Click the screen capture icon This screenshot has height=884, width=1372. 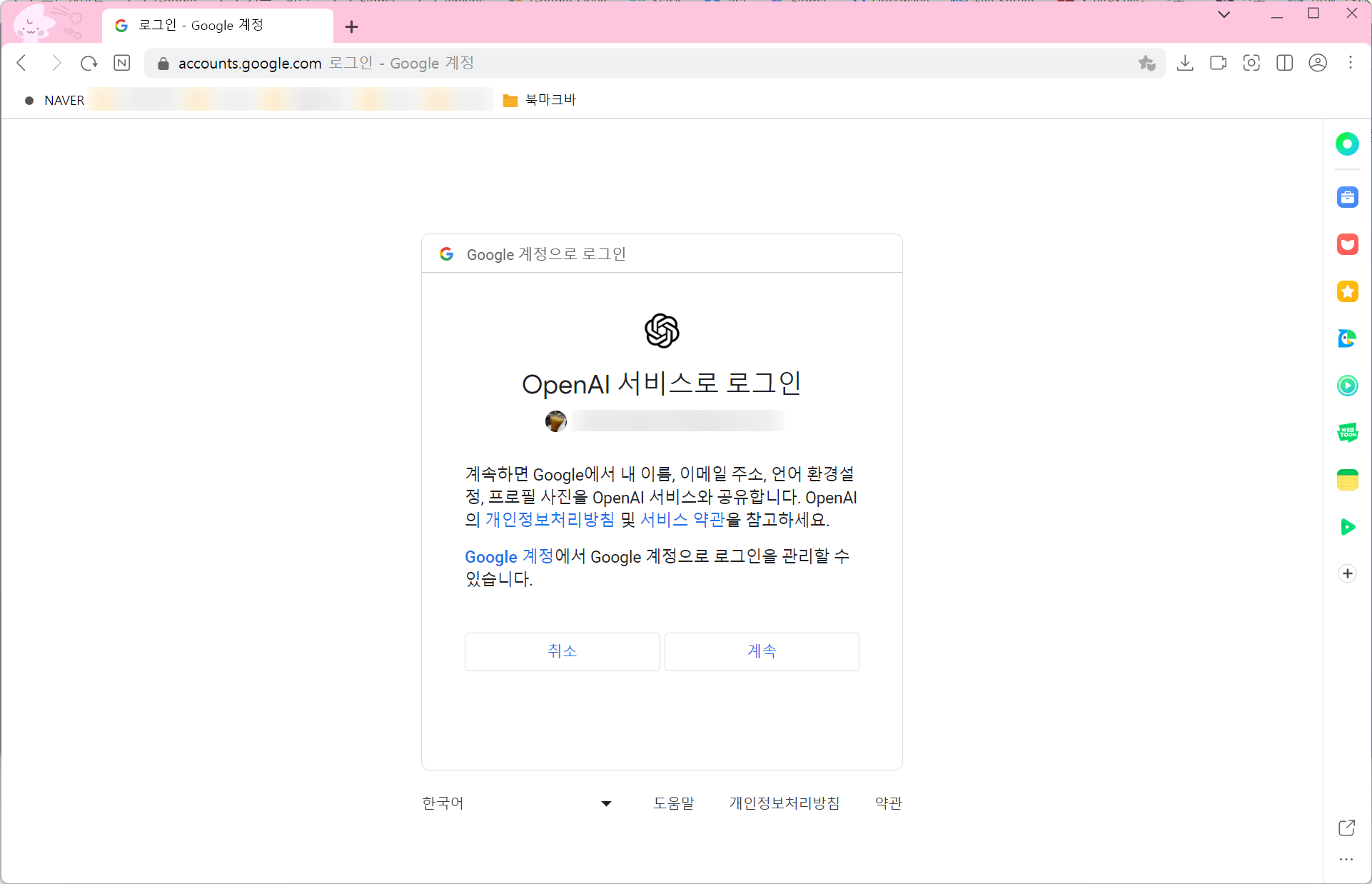pos(1251,63)
